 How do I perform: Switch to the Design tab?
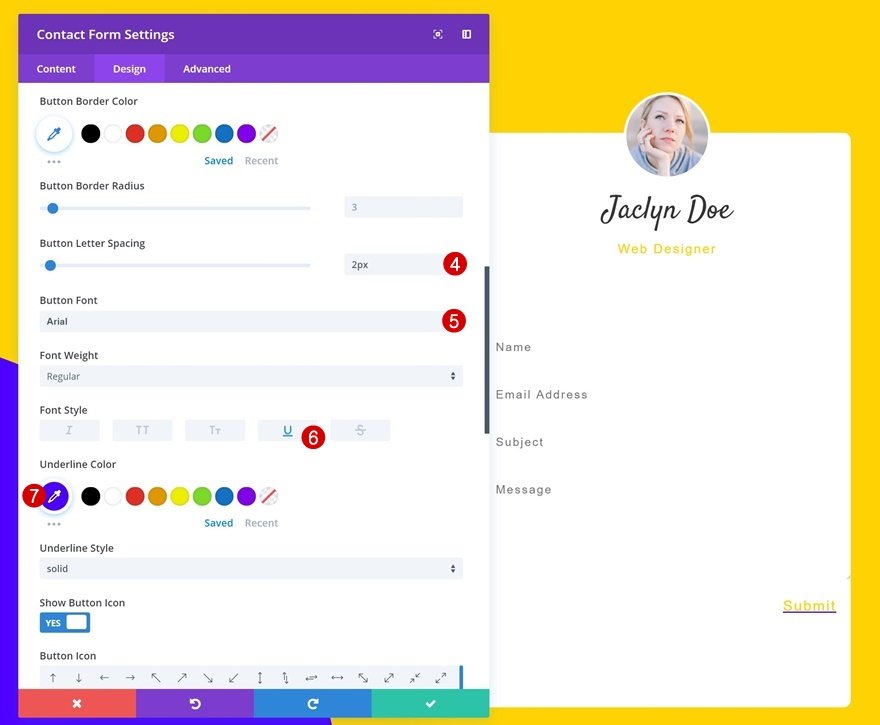tap(129, 68)
